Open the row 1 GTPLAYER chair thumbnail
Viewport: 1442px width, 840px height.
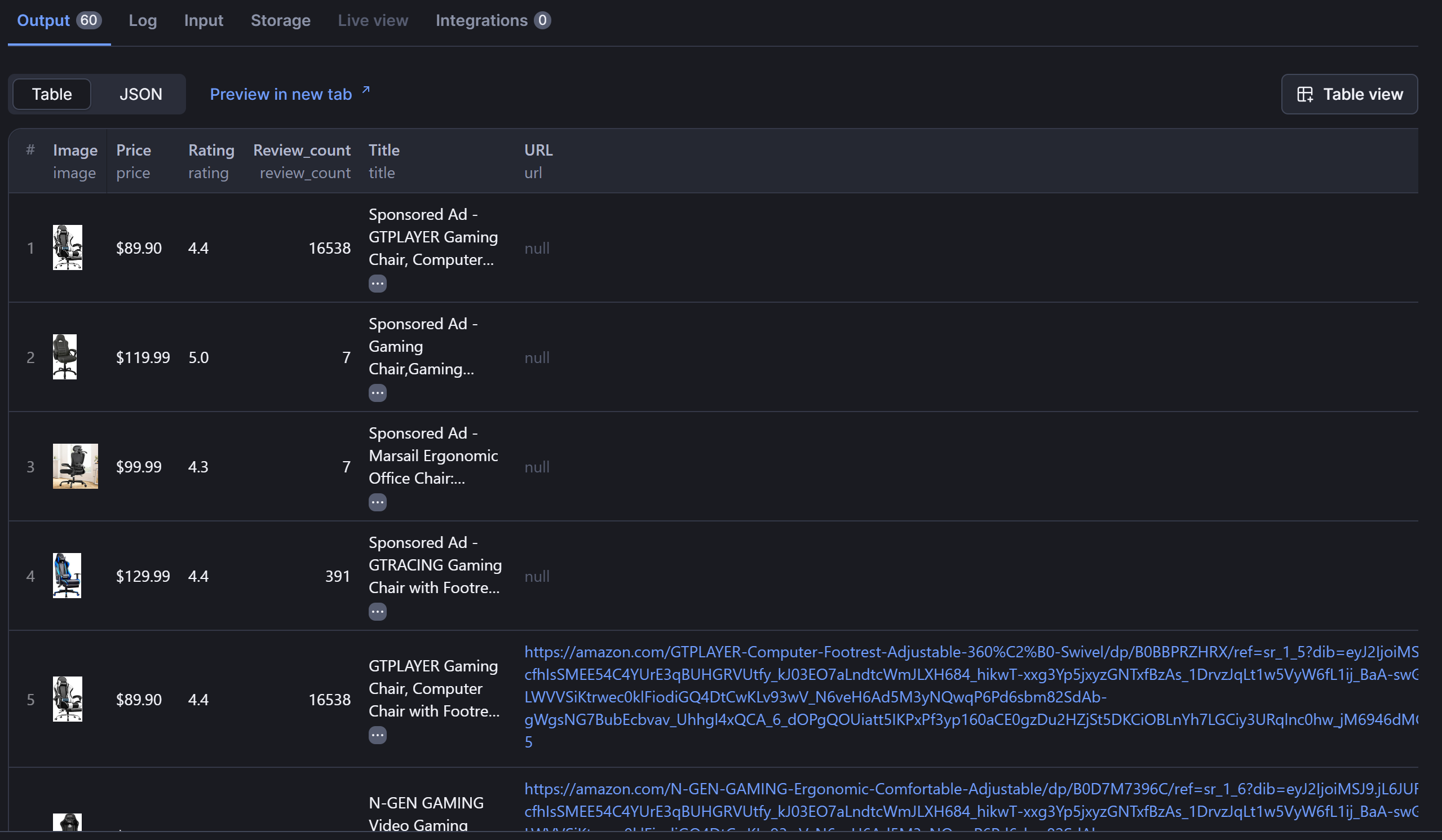[68, 247]
